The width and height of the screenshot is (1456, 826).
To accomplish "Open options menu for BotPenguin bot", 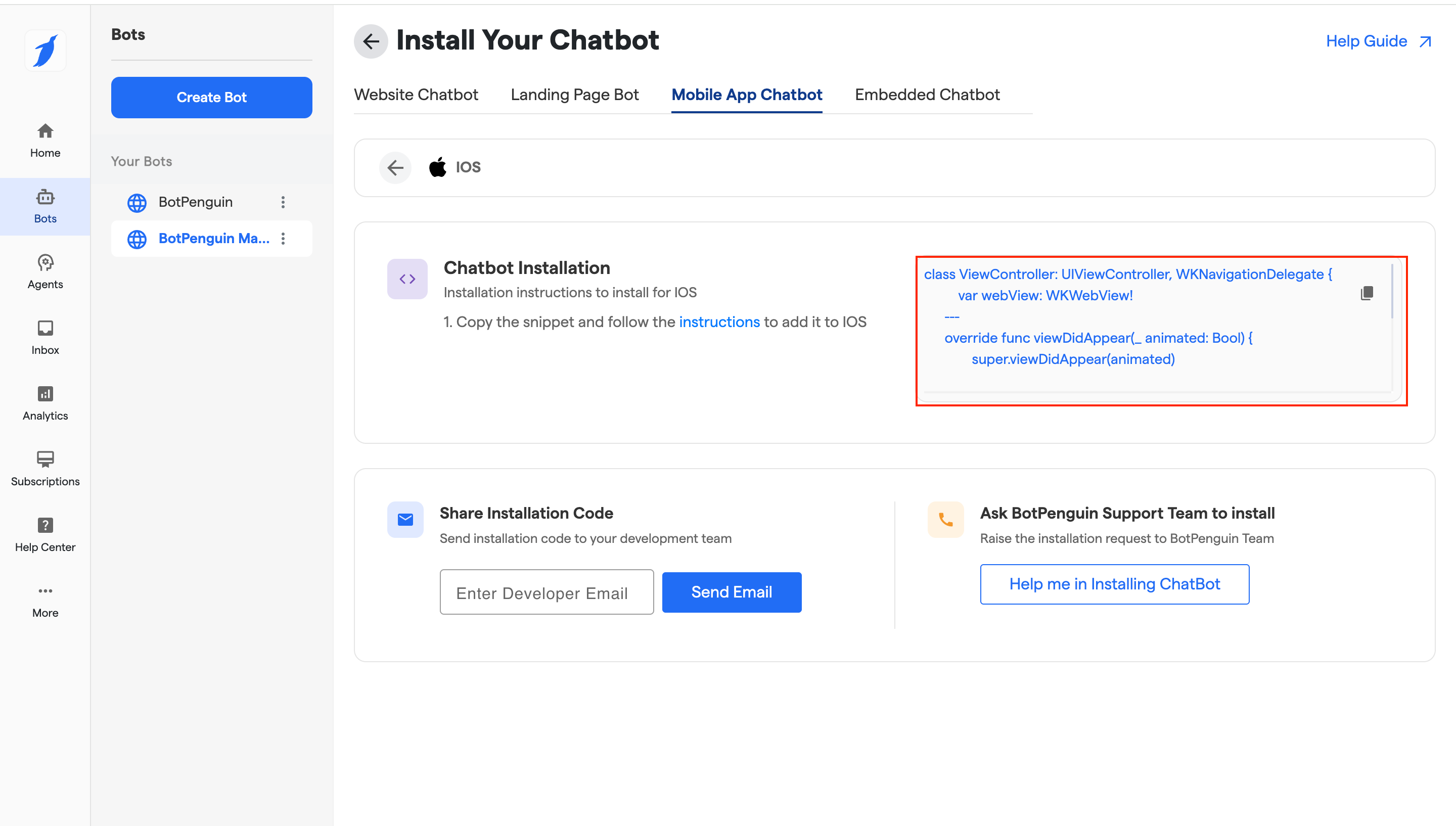I will click(x=283, y=202).
